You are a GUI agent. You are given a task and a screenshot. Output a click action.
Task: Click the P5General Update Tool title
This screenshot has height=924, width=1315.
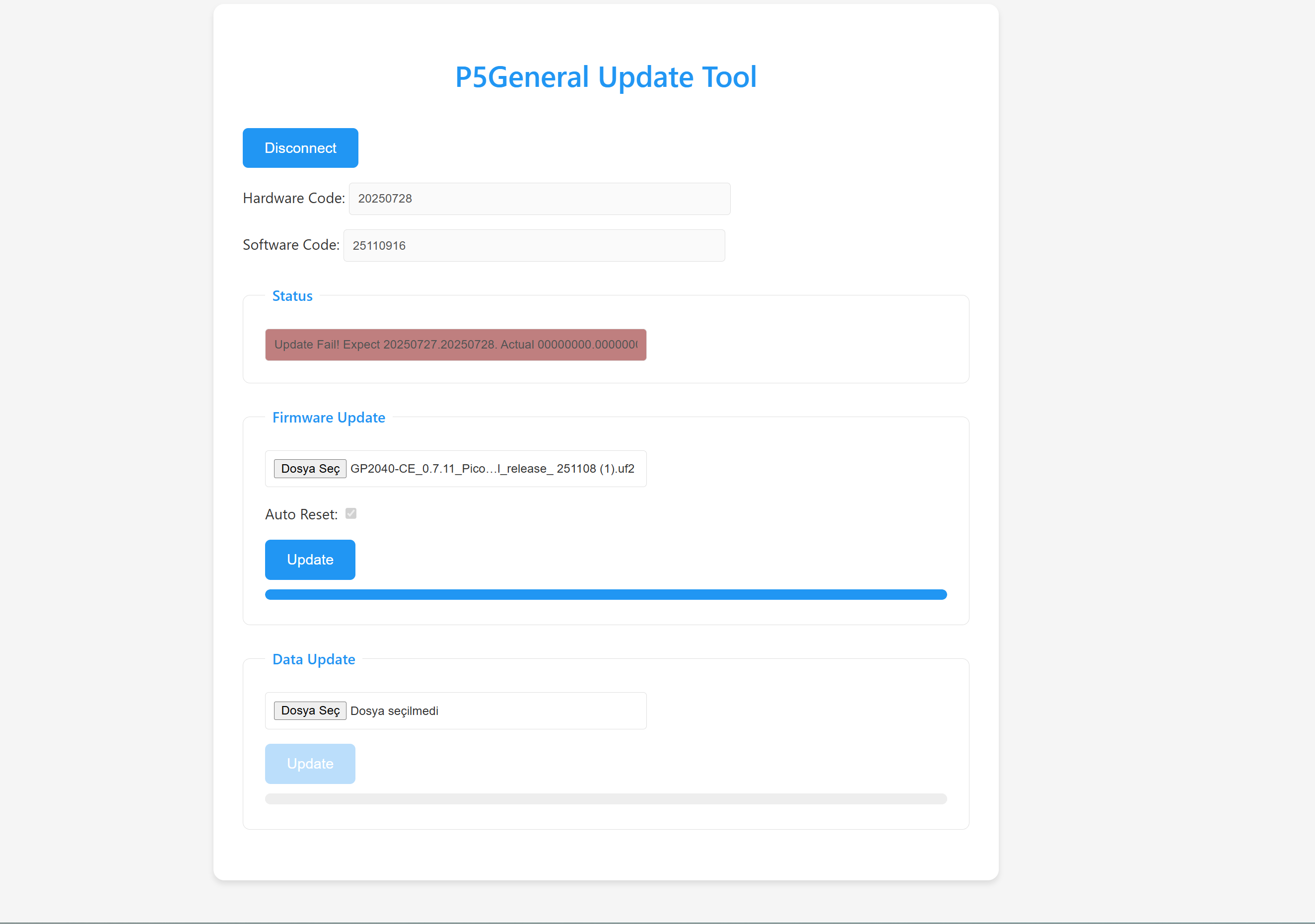pos(606,77)
